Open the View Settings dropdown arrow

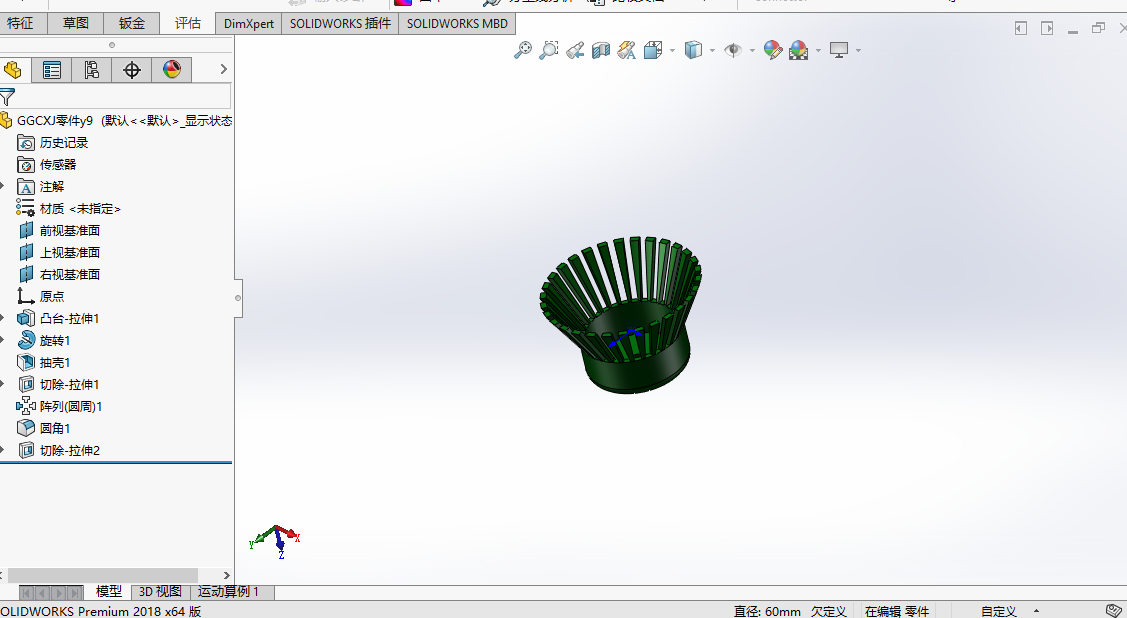pos(858,50)
